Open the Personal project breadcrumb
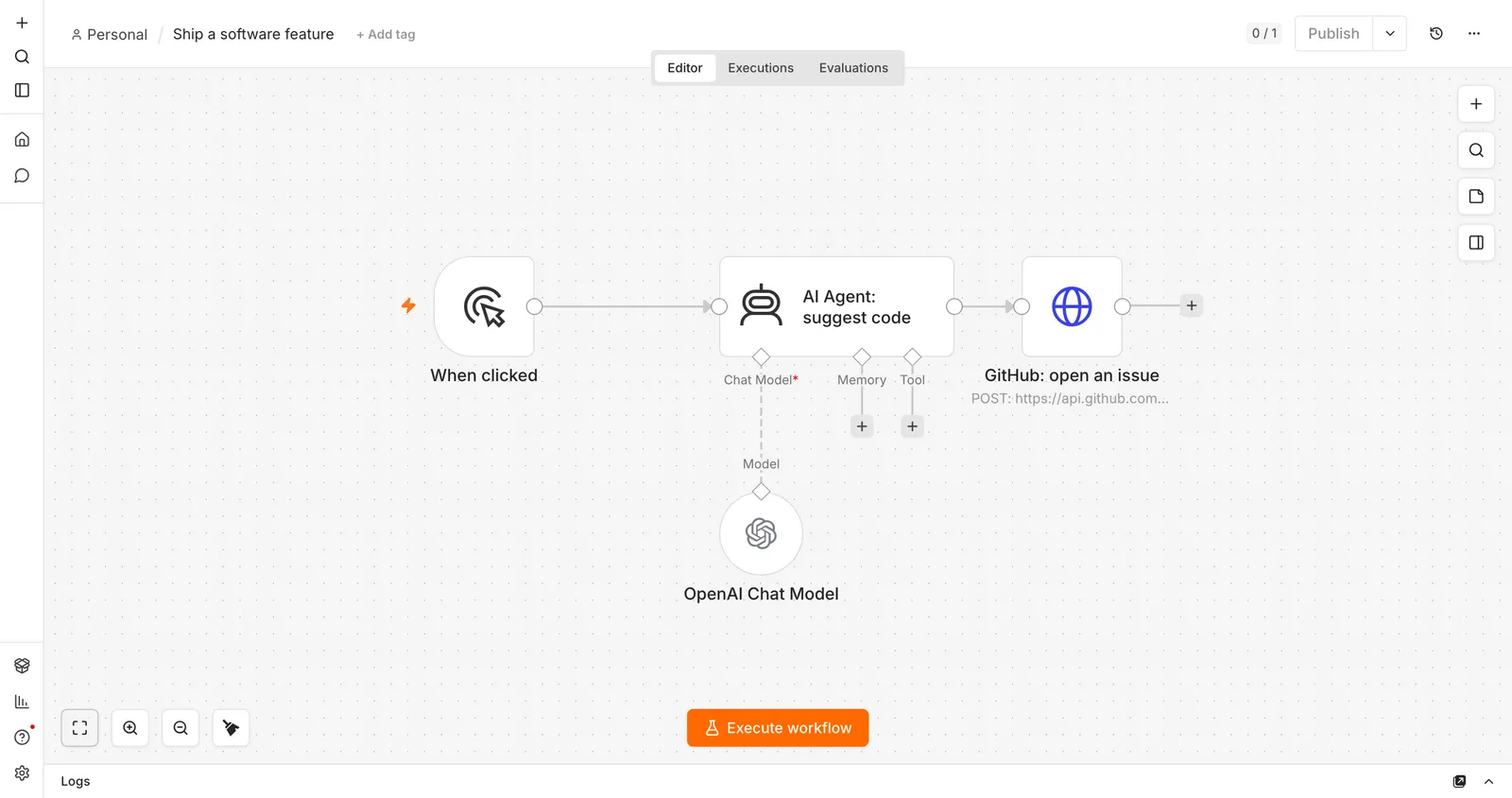 (x=110, y=34)
